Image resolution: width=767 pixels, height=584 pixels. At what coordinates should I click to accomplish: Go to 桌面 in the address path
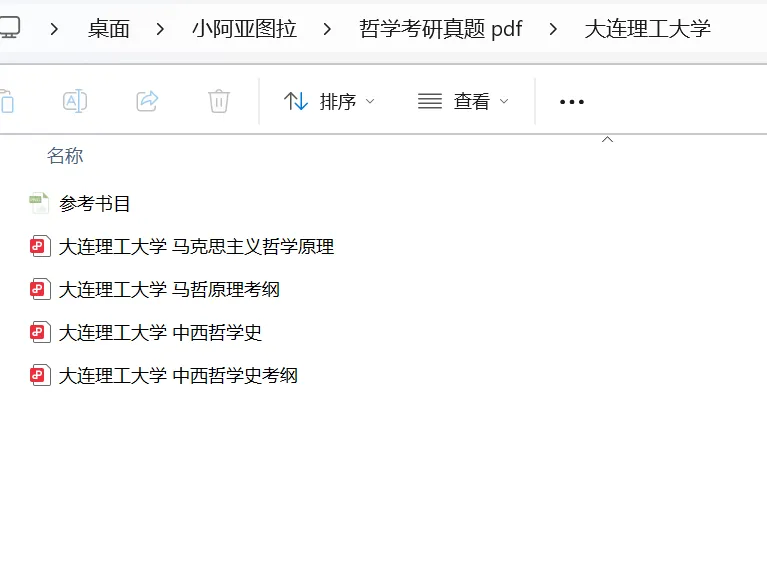109,29
